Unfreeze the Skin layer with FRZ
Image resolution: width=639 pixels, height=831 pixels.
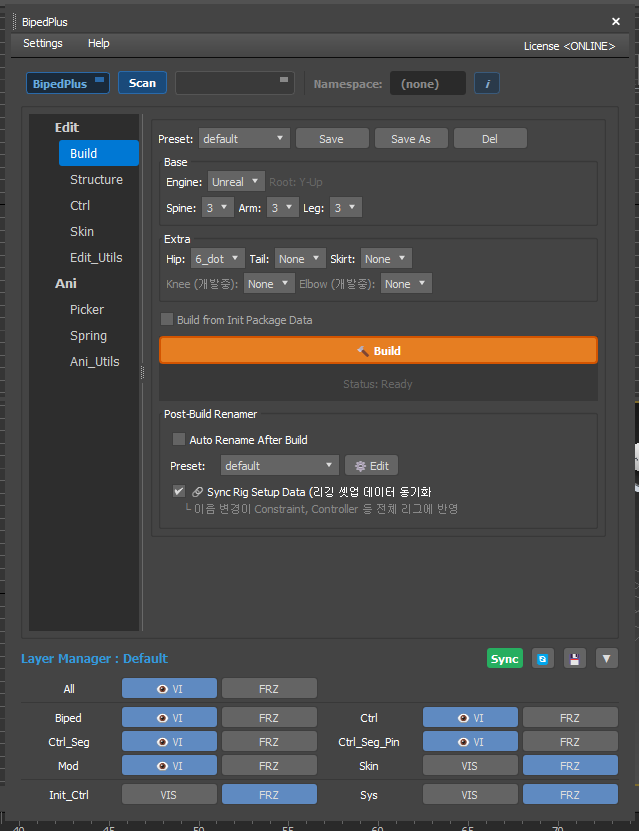569,766
